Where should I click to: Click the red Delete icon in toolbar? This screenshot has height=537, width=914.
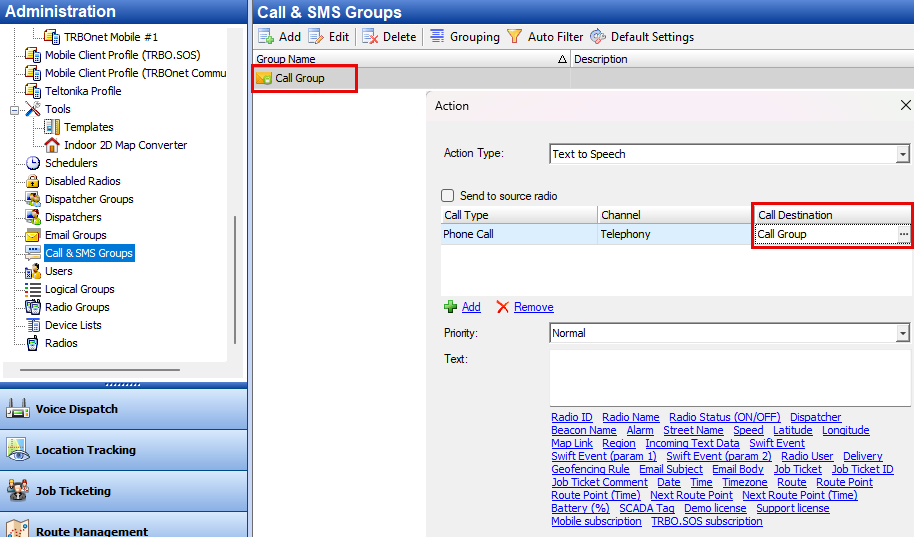coord(370,37)
